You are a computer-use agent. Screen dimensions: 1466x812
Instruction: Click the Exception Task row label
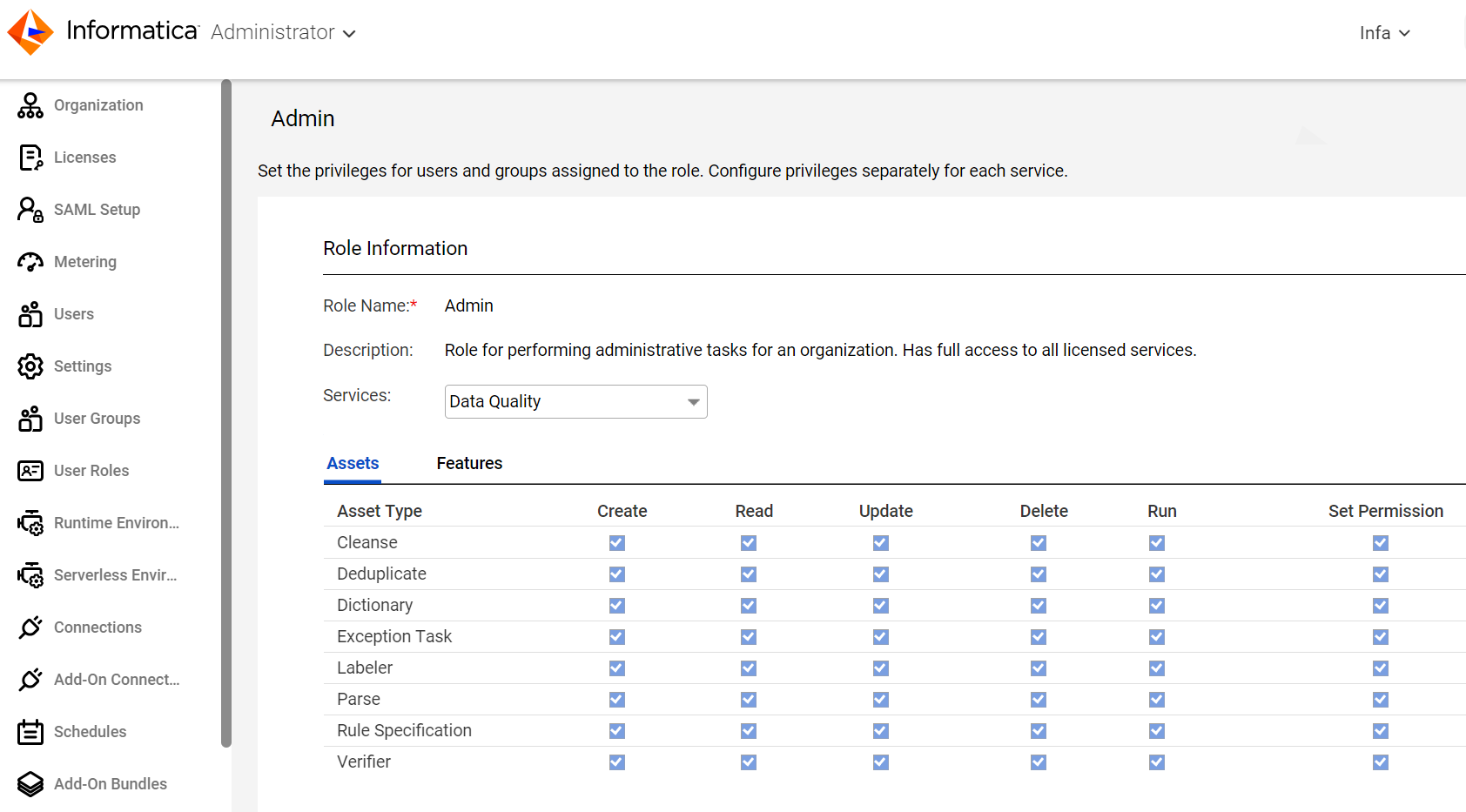click(394, 636)
